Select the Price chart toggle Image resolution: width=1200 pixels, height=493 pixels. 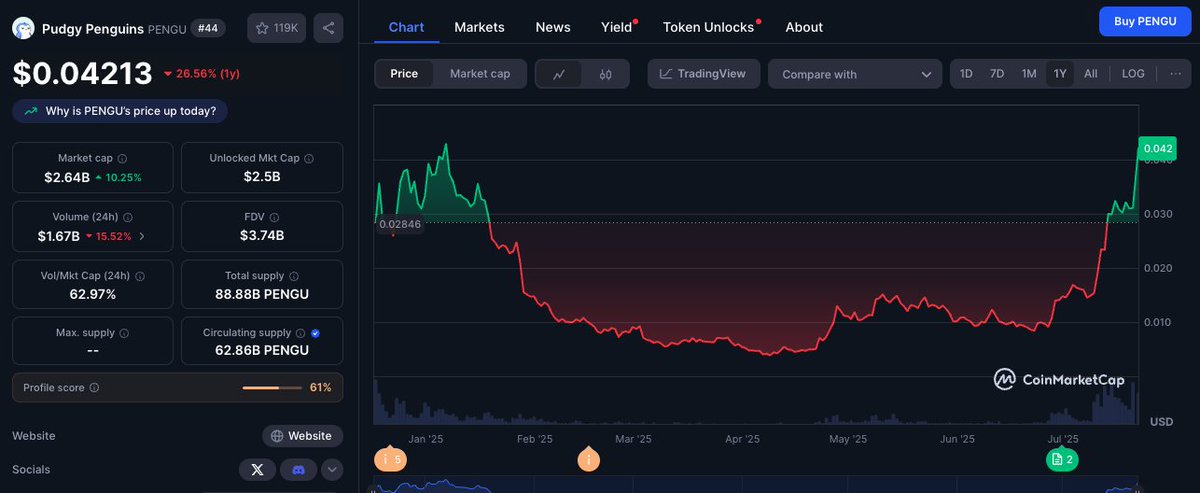tap(404, 73)
